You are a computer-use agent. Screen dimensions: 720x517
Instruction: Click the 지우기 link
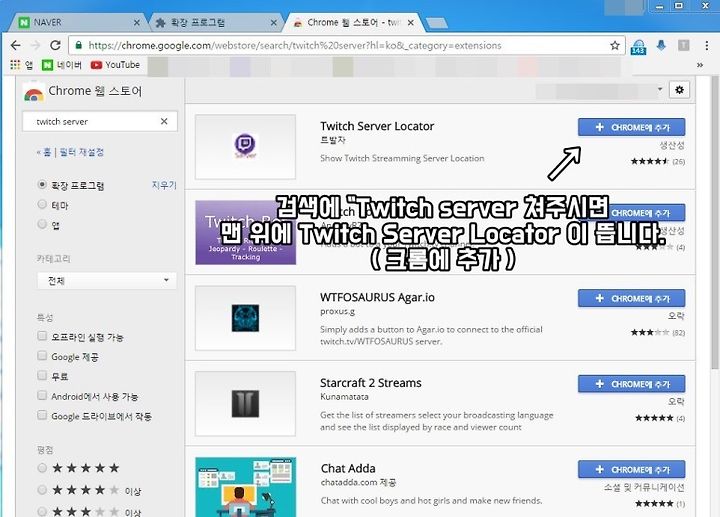[164, 185]
